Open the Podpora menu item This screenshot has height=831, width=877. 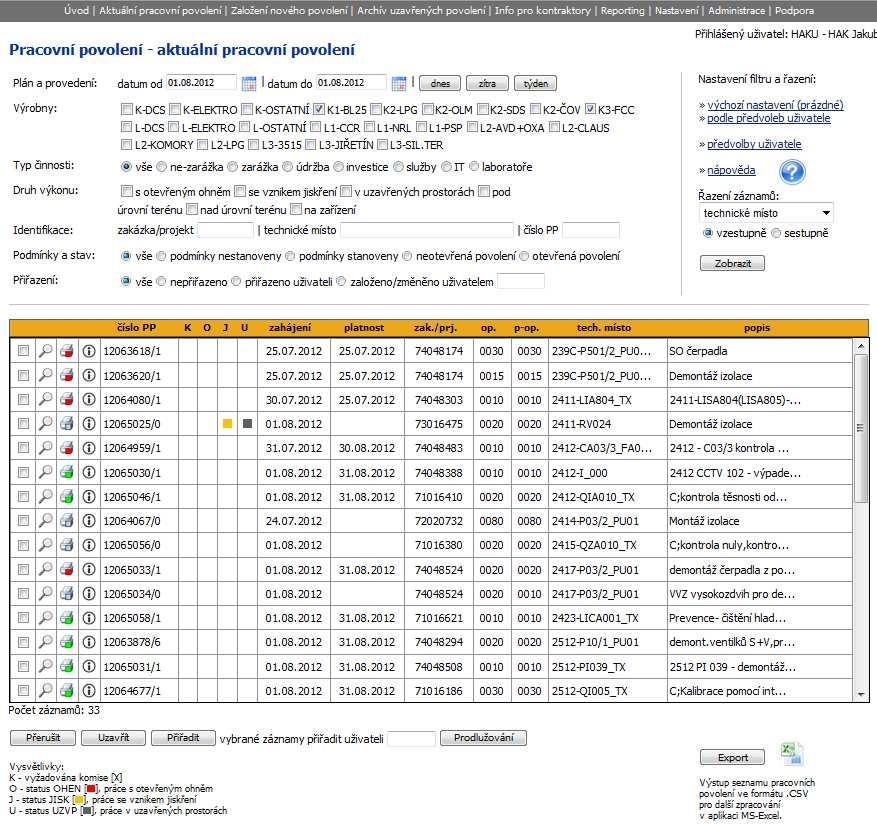pos(794,11)
